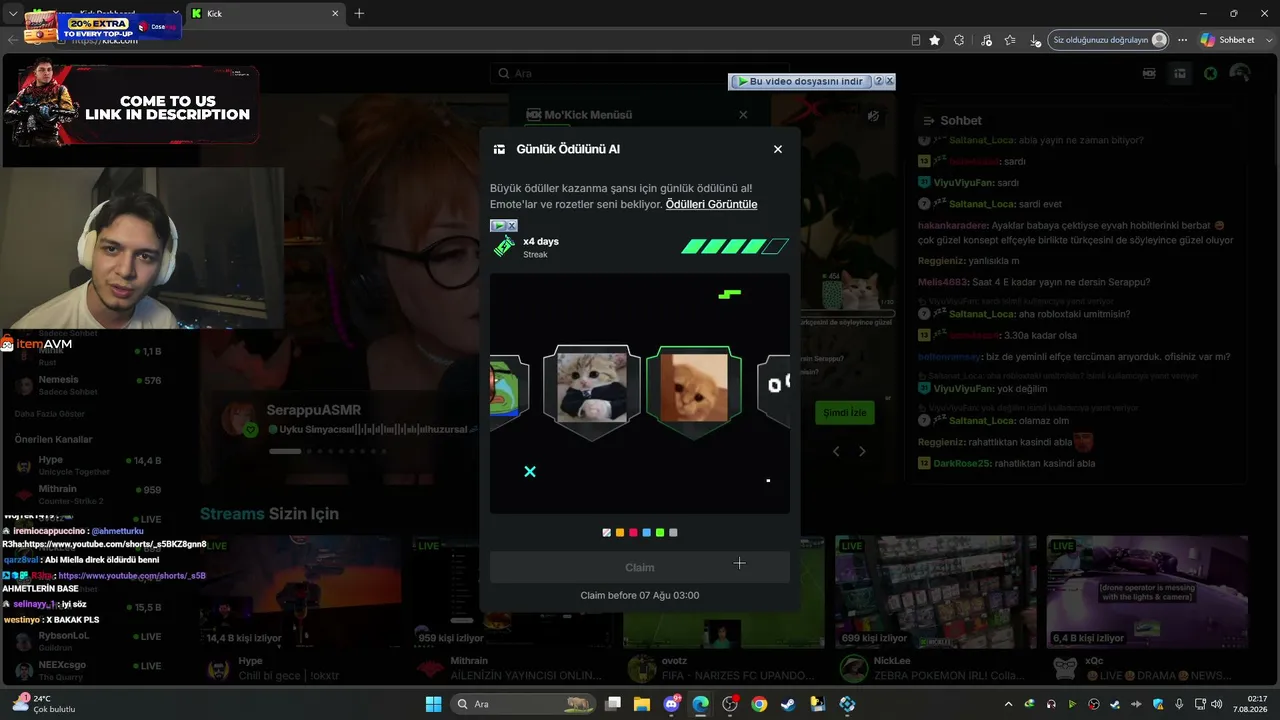Go to next featured stream arrow
The height and width of the screenshot is (720, 1280).
click(x=862, y=451)
